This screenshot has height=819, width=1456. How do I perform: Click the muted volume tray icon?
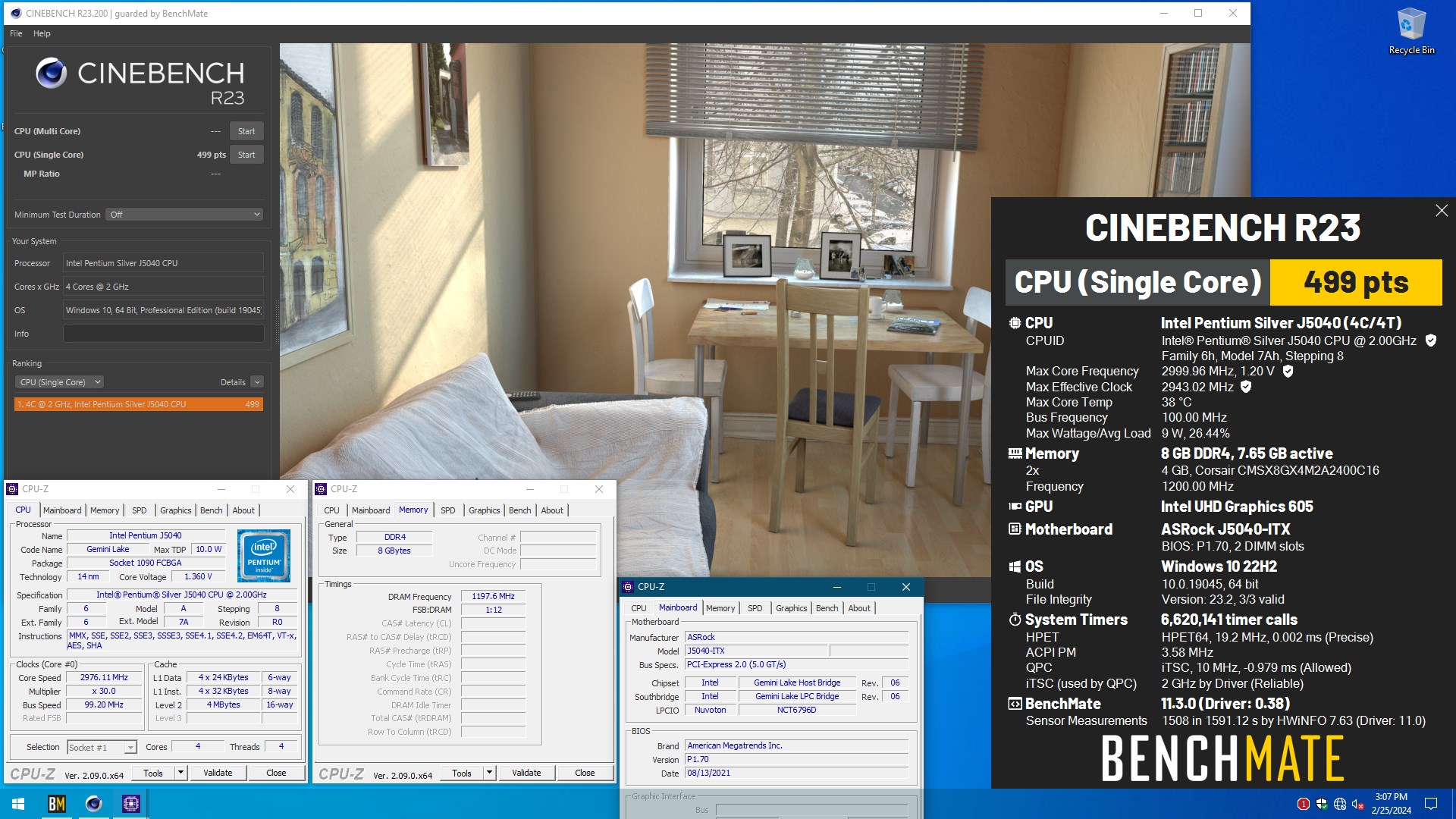coord(1358,804)
